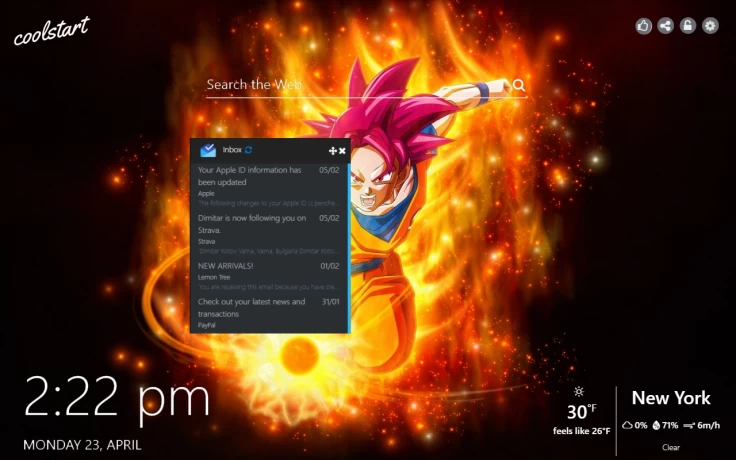This screenshot has width=736, height=460.
Task: Close the Inbox widget
Action: click(x=342, y=151)
